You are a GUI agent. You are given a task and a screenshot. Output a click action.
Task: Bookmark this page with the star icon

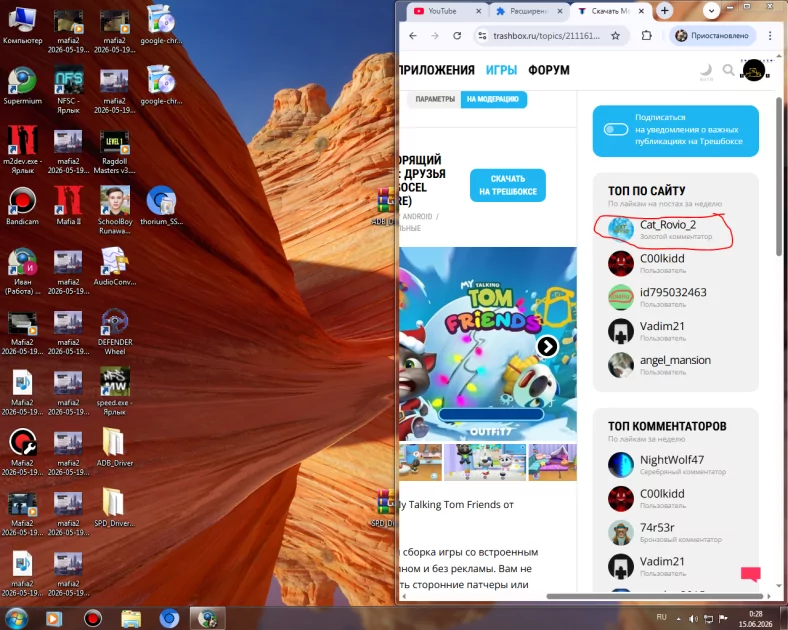615,36
